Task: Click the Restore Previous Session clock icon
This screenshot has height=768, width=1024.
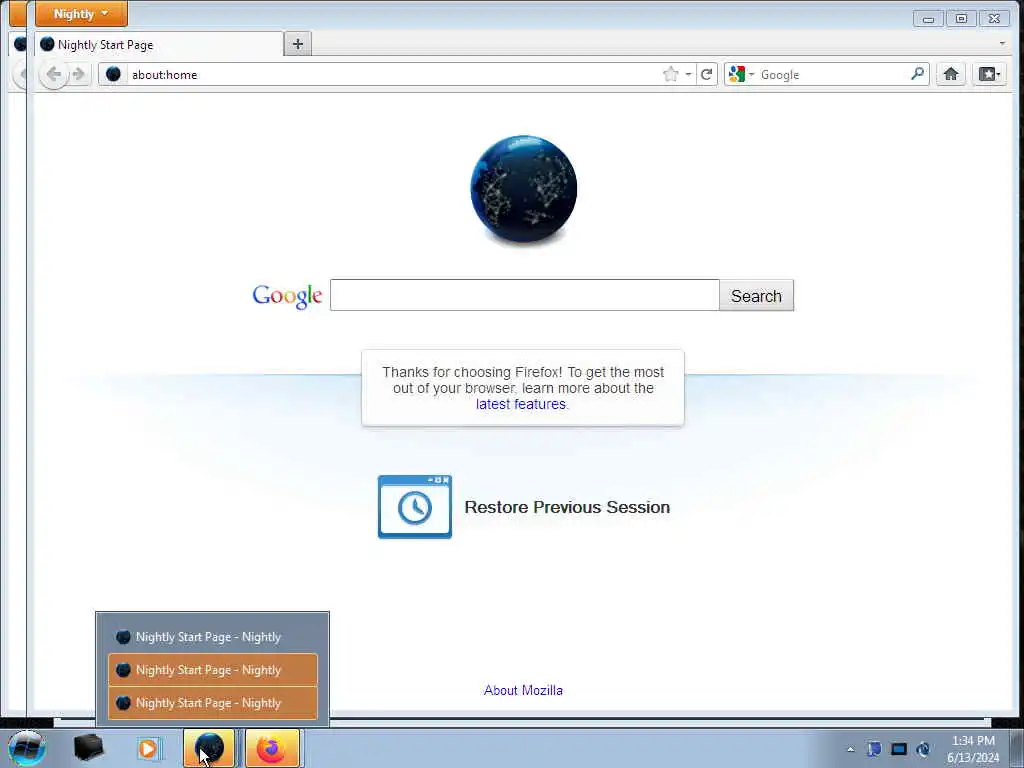Action: tap(415, 507)
